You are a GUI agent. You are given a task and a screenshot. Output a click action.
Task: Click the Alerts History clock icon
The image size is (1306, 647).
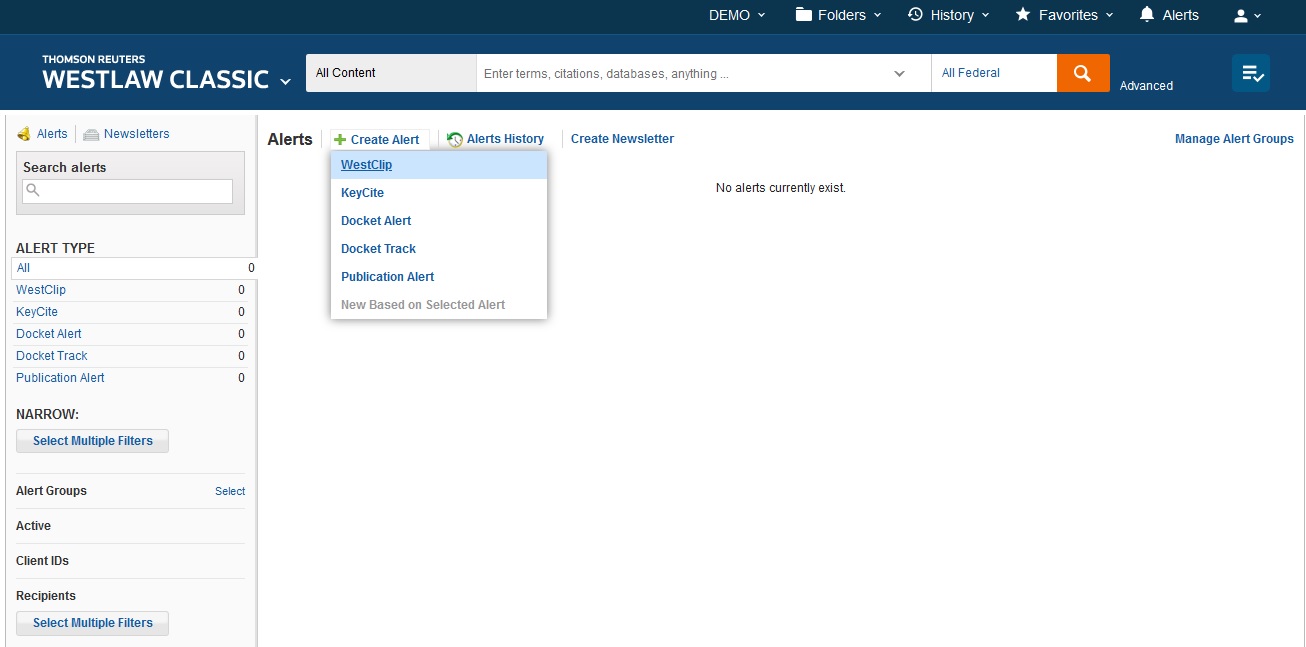click(x=455, y=140)
